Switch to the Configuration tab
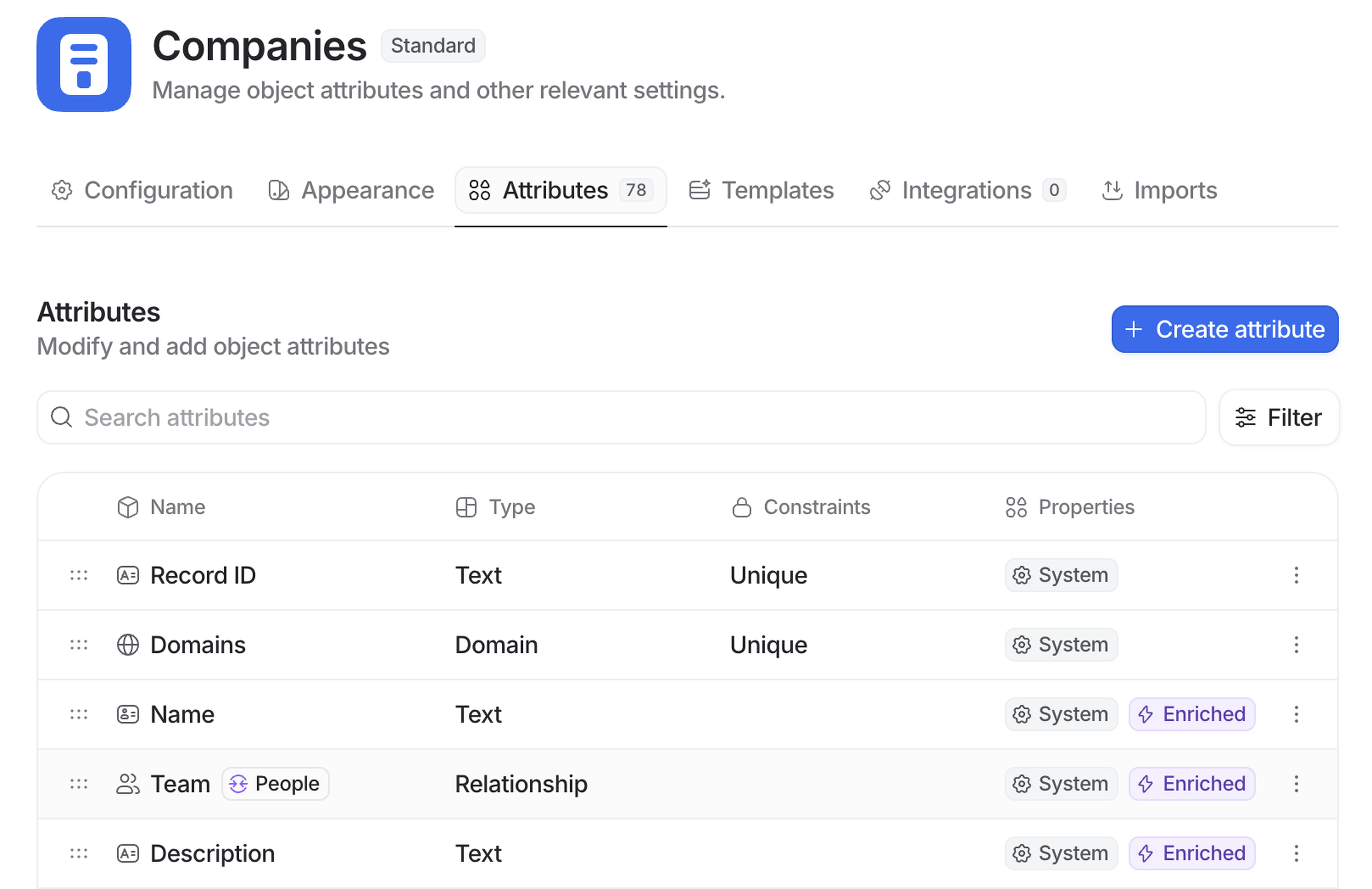This screenshot has width=1372, height=889. coord(143,191)
